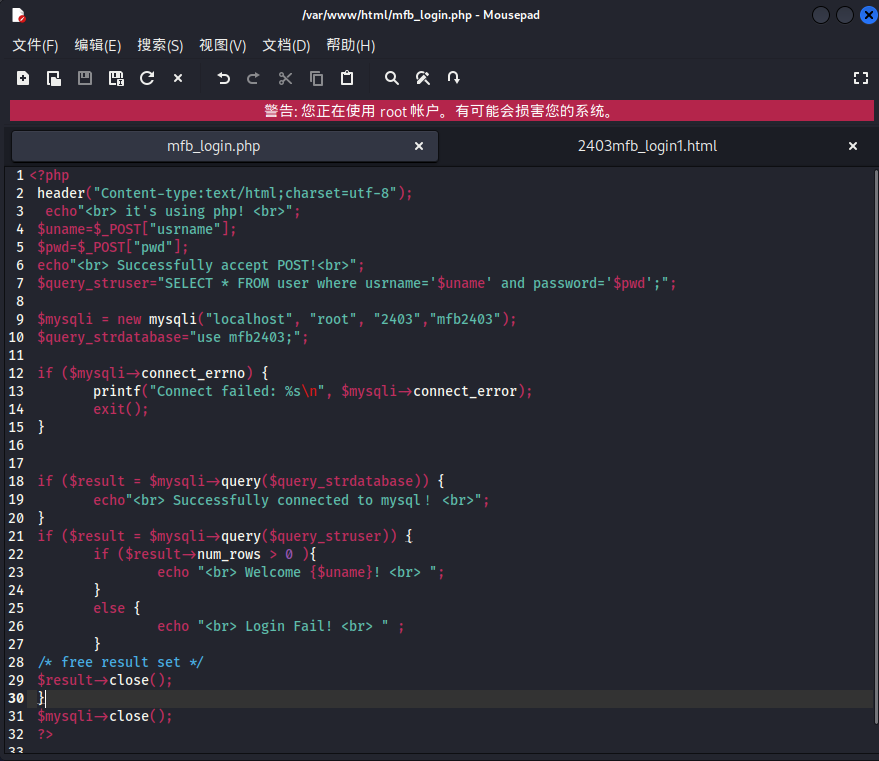
Task: Click "Successfully accept POST!" text
Action: tap(216, 265)
